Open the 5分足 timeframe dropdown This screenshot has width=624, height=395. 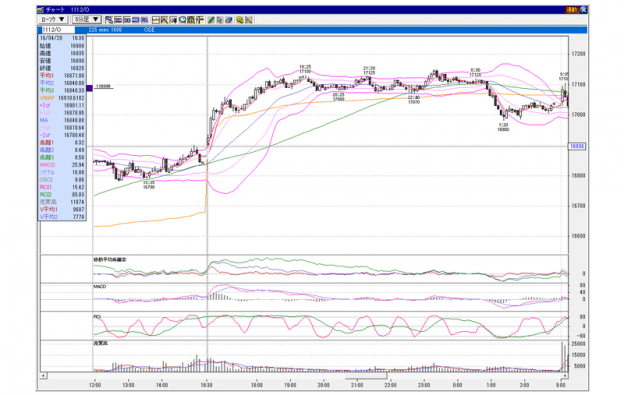coord(87,19)
